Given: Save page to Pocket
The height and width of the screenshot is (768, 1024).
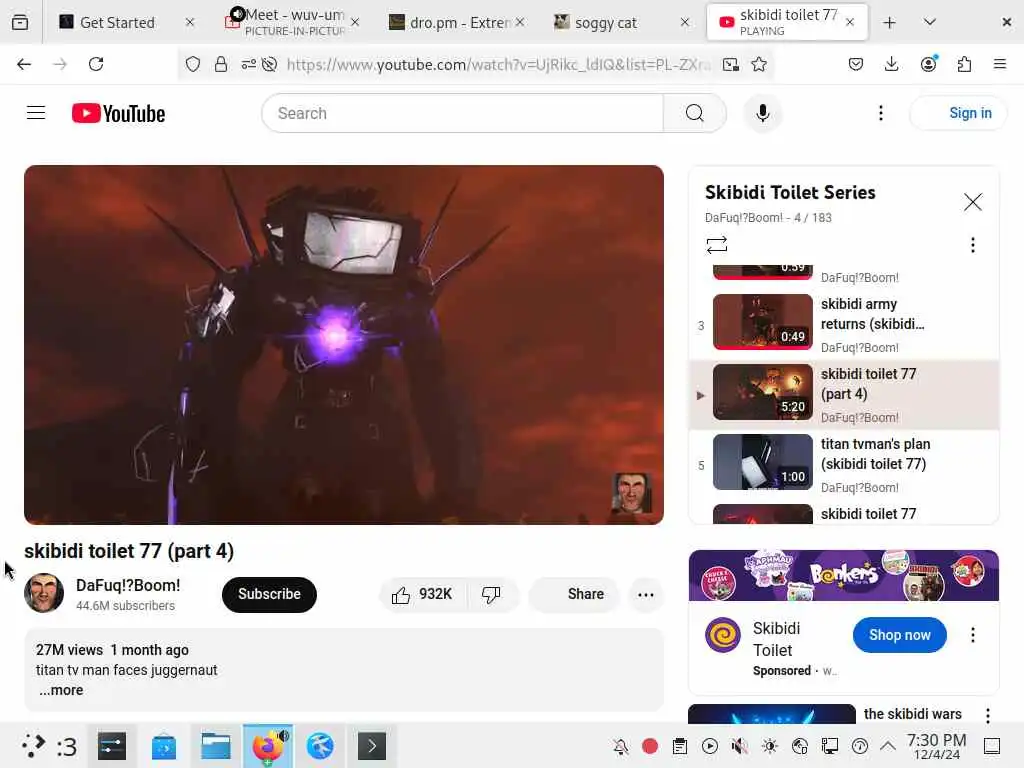Looking at the screenshot, I should [x=856, y=64].
